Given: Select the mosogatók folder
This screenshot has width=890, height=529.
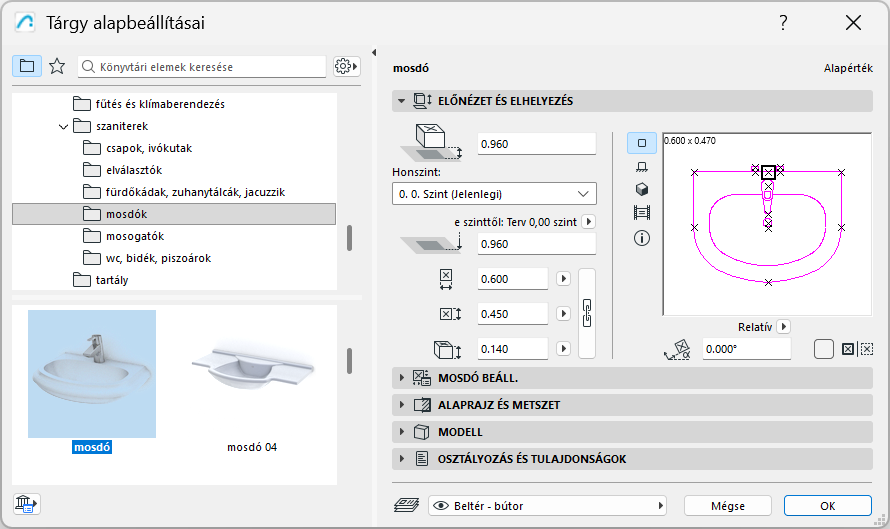Looking at the screenshot, I should (135, 236).
